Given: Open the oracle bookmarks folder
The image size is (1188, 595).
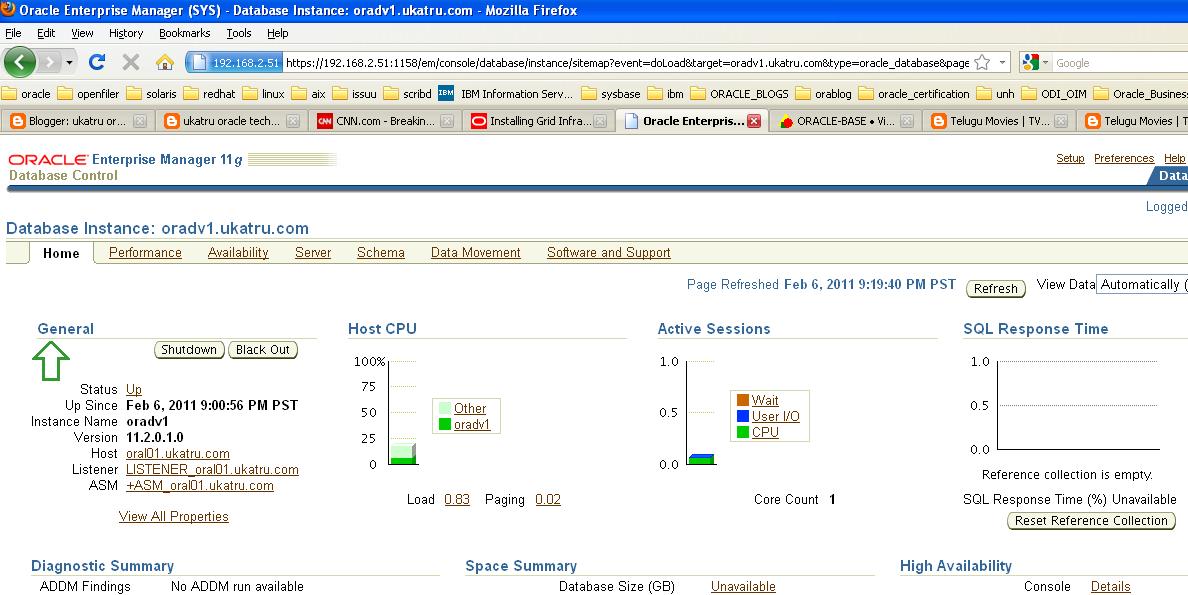Looking at the screenshot, I should tap(27, 94).
